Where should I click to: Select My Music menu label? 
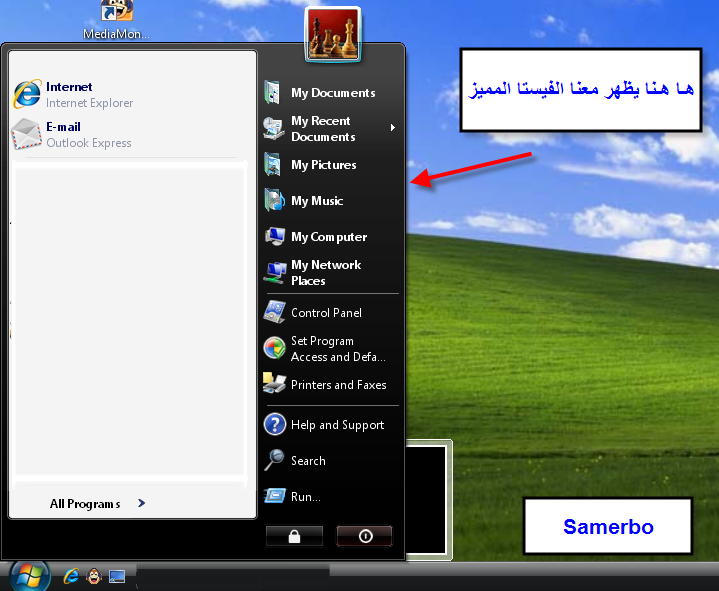point(317,201)
